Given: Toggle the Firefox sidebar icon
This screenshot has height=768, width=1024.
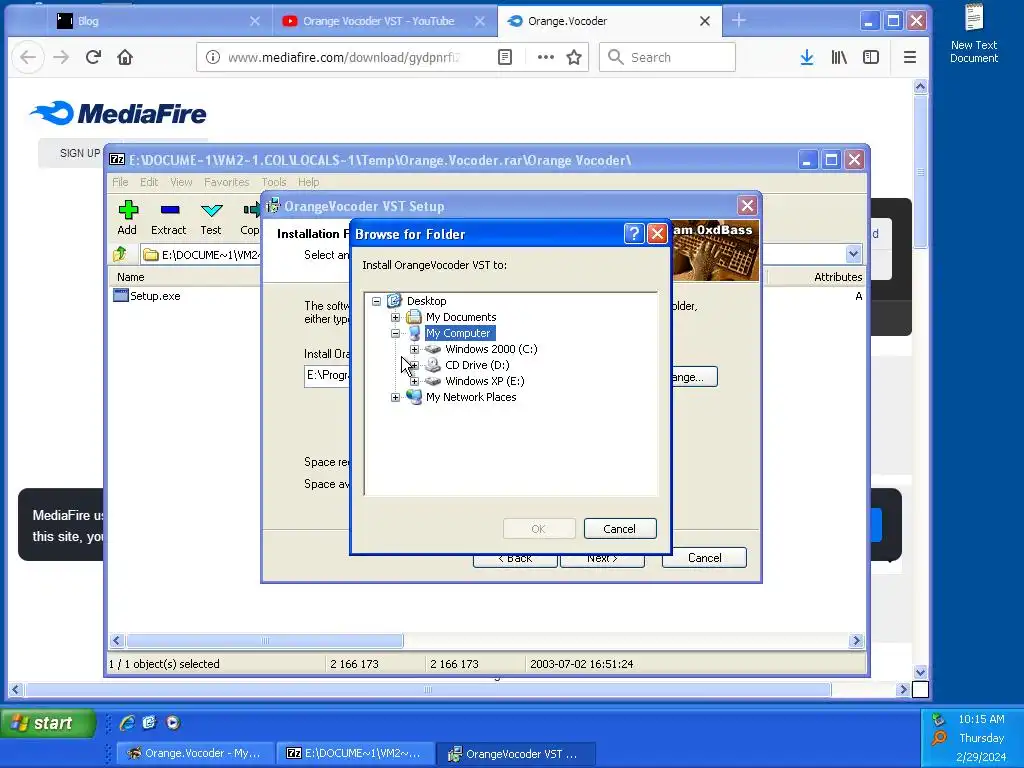Looking at the screenshot, I should (x=871, y=57).
